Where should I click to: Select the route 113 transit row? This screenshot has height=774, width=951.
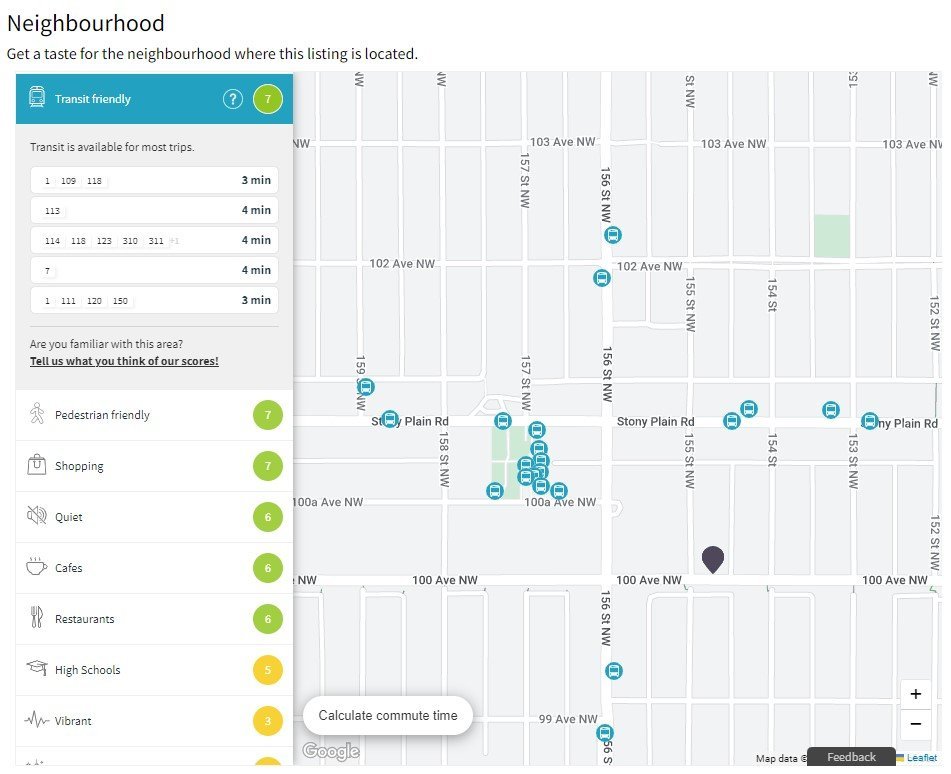[x=154, y=210]
